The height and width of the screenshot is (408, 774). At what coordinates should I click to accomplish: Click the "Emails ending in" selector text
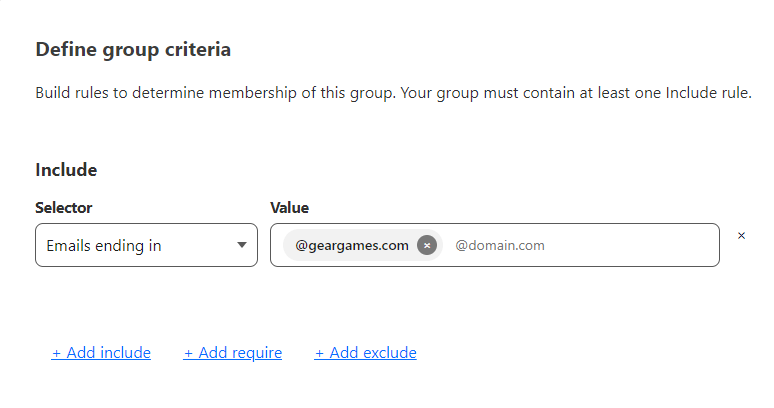click(104, 245)
